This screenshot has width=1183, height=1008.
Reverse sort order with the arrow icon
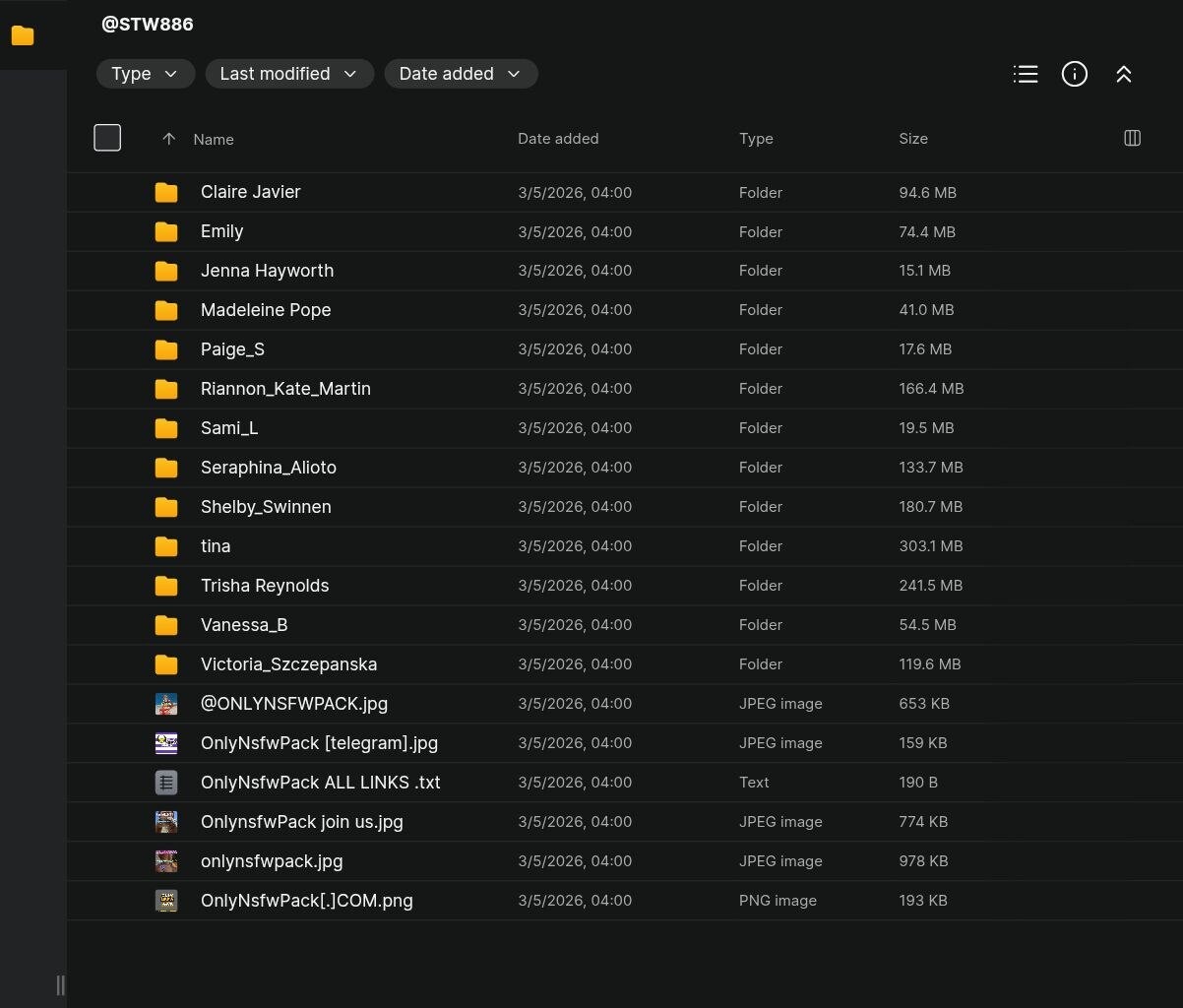click(x=168, y=139)
